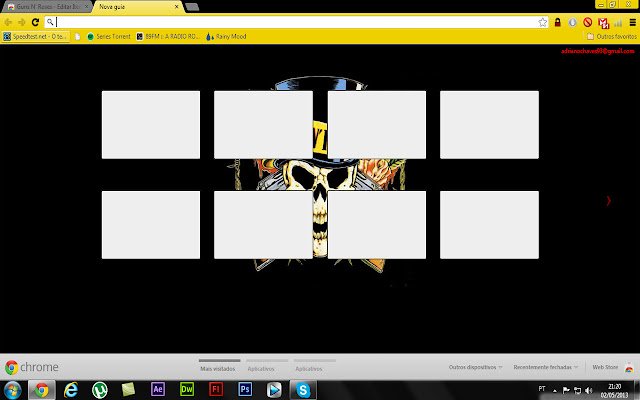The image size is (640, 400).
Task: Open a new tab with the small tab button
Action: click(x=191, y=7)
